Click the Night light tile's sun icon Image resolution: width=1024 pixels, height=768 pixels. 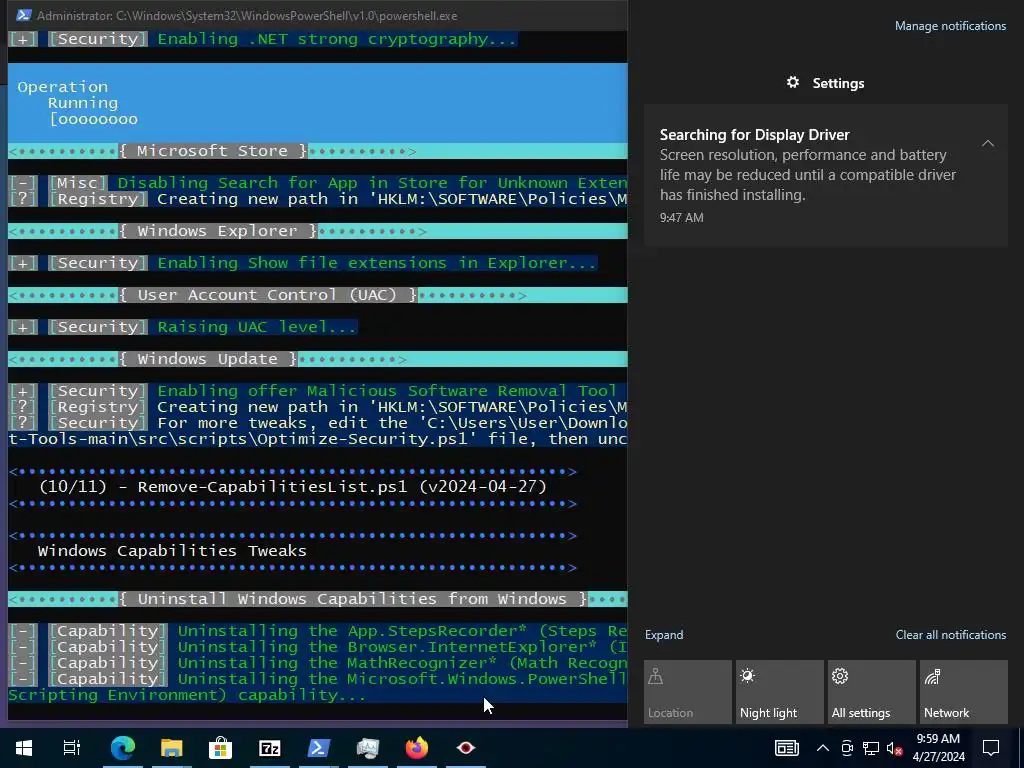click(x=748, y=676)
